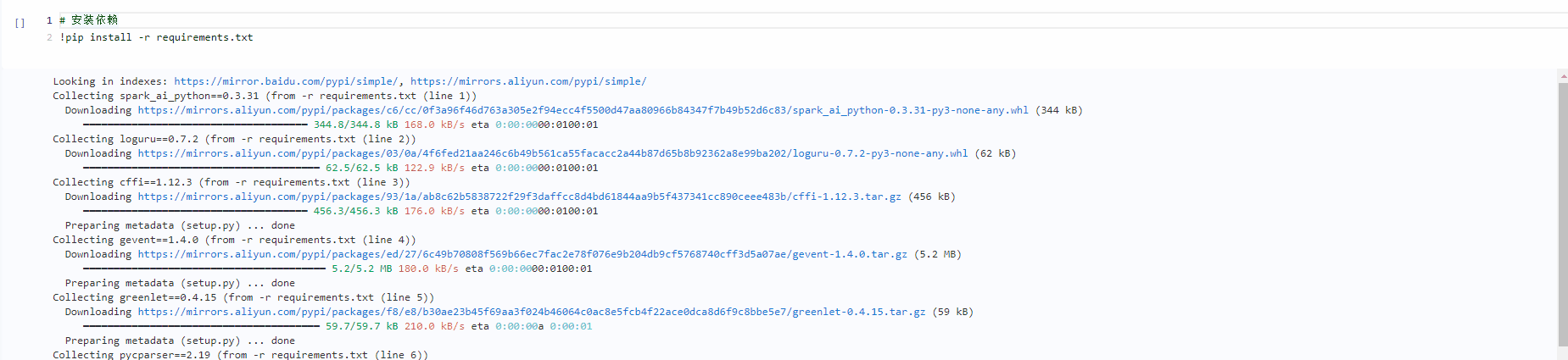Viewport: 1568px width, 360px height.
Task: Click the 'Collecting cffi==1.12.3' output line
Action: [231, 182]
